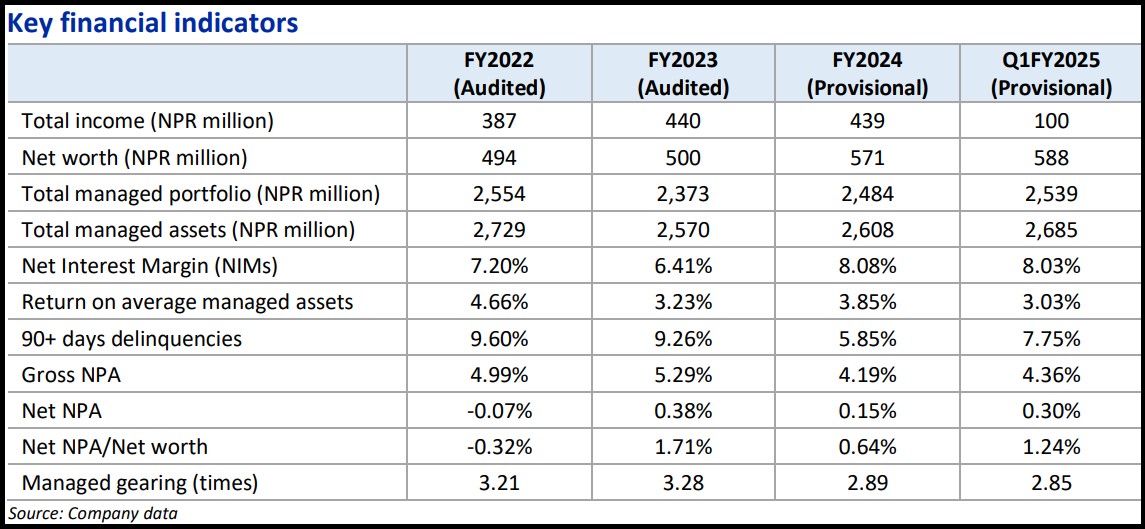Select the 90+ days delinquencies row label

(x=131, y=338)
